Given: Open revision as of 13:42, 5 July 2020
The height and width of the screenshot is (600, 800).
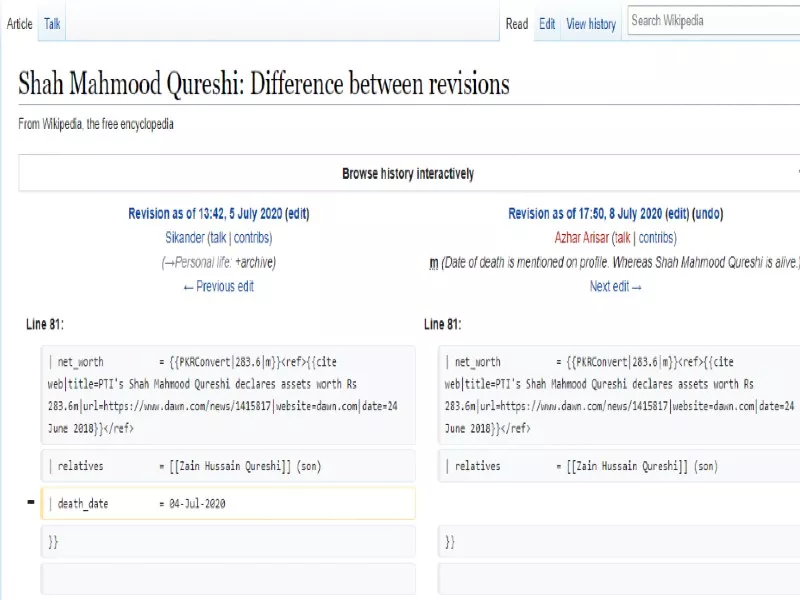Looking at the screenshot, I should (205, 213).
